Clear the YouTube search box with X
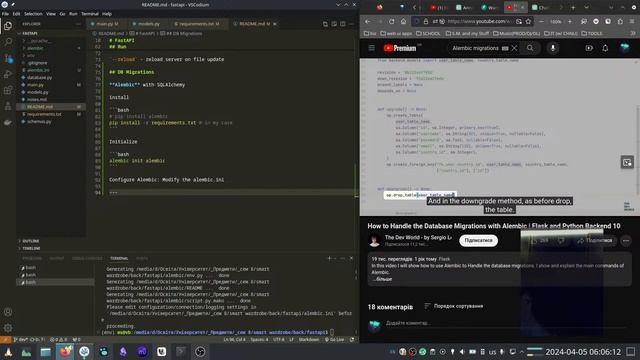This screenshot has height=360, width=640. (515, 48)
